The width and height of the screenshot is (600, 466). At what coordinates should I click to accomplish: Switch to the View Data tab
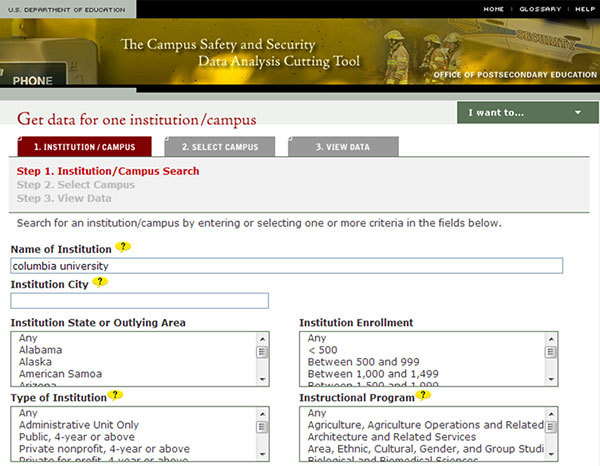[x=343, y=147]
